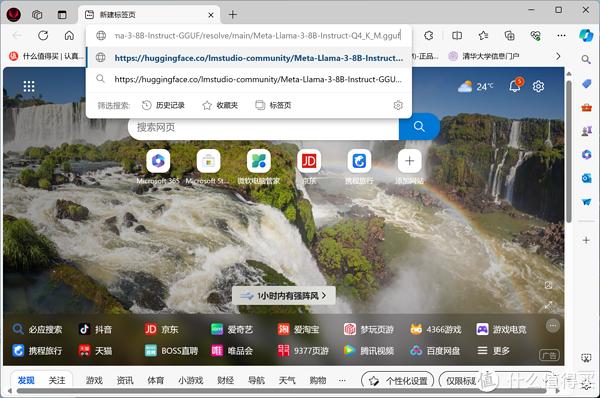Select the 新建标签页 browser tab
This screenshot has width=600, height=398.
click(x=149, y=15)
